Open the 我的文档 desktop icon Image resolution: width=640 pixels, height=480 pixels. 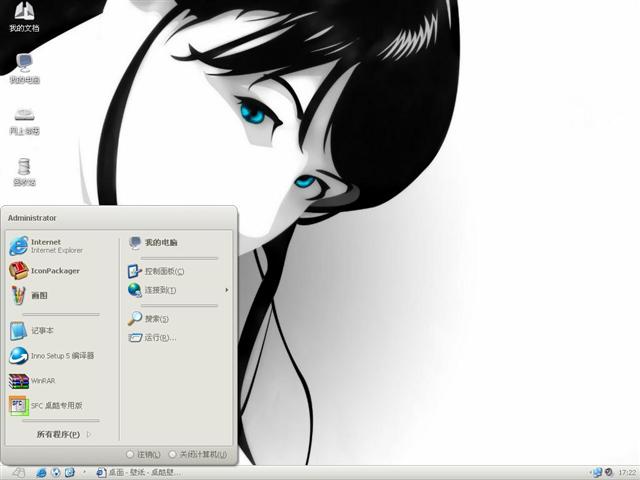[x=24, y=17]
